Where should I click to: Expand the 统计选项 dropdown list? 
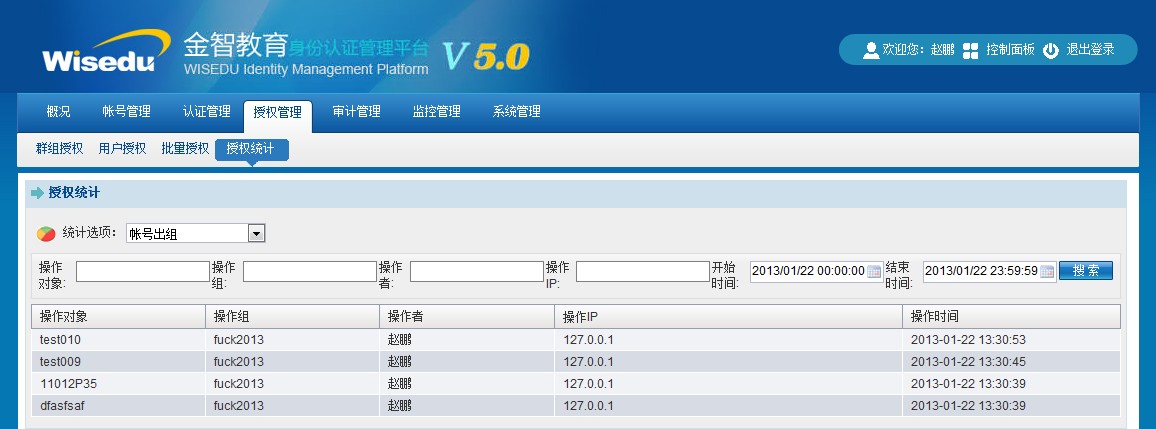[256, 234]
